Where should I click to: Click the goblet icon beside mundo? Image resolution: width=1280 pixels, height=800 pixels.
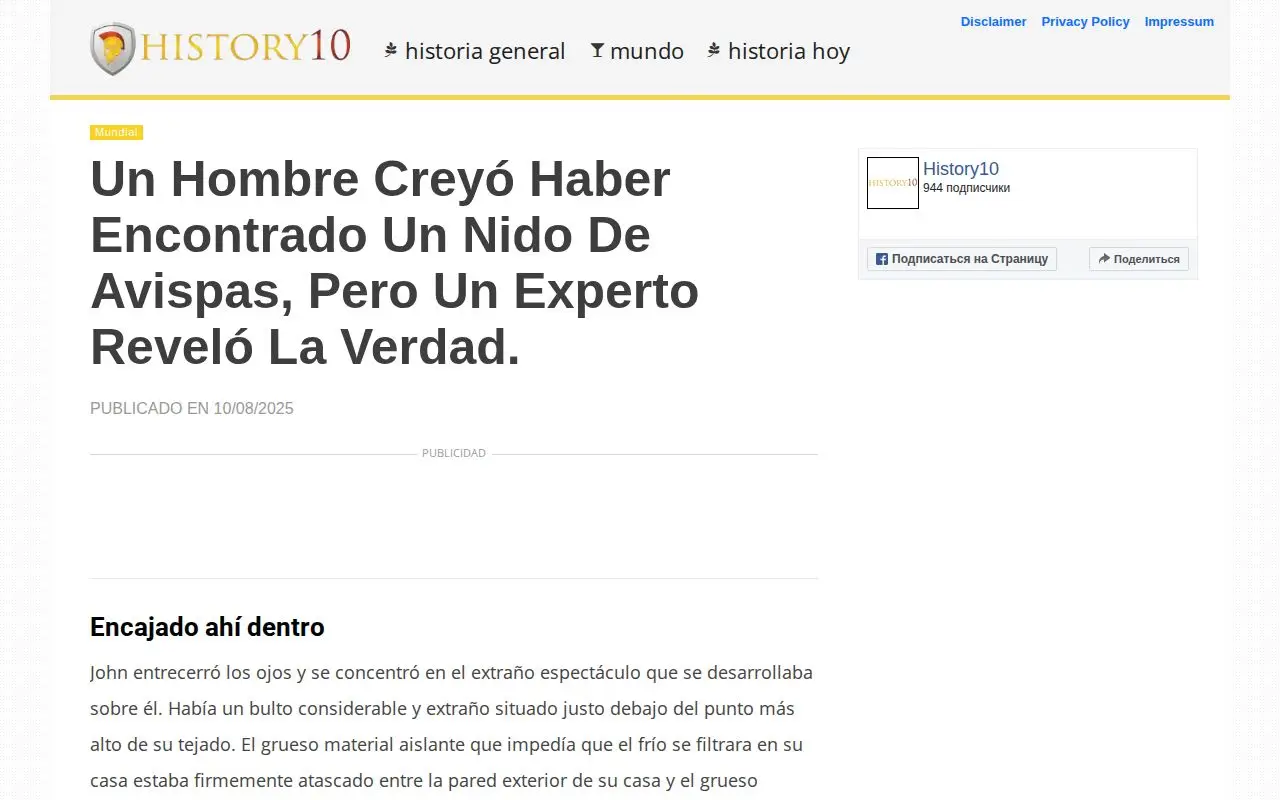click(597, 50)
